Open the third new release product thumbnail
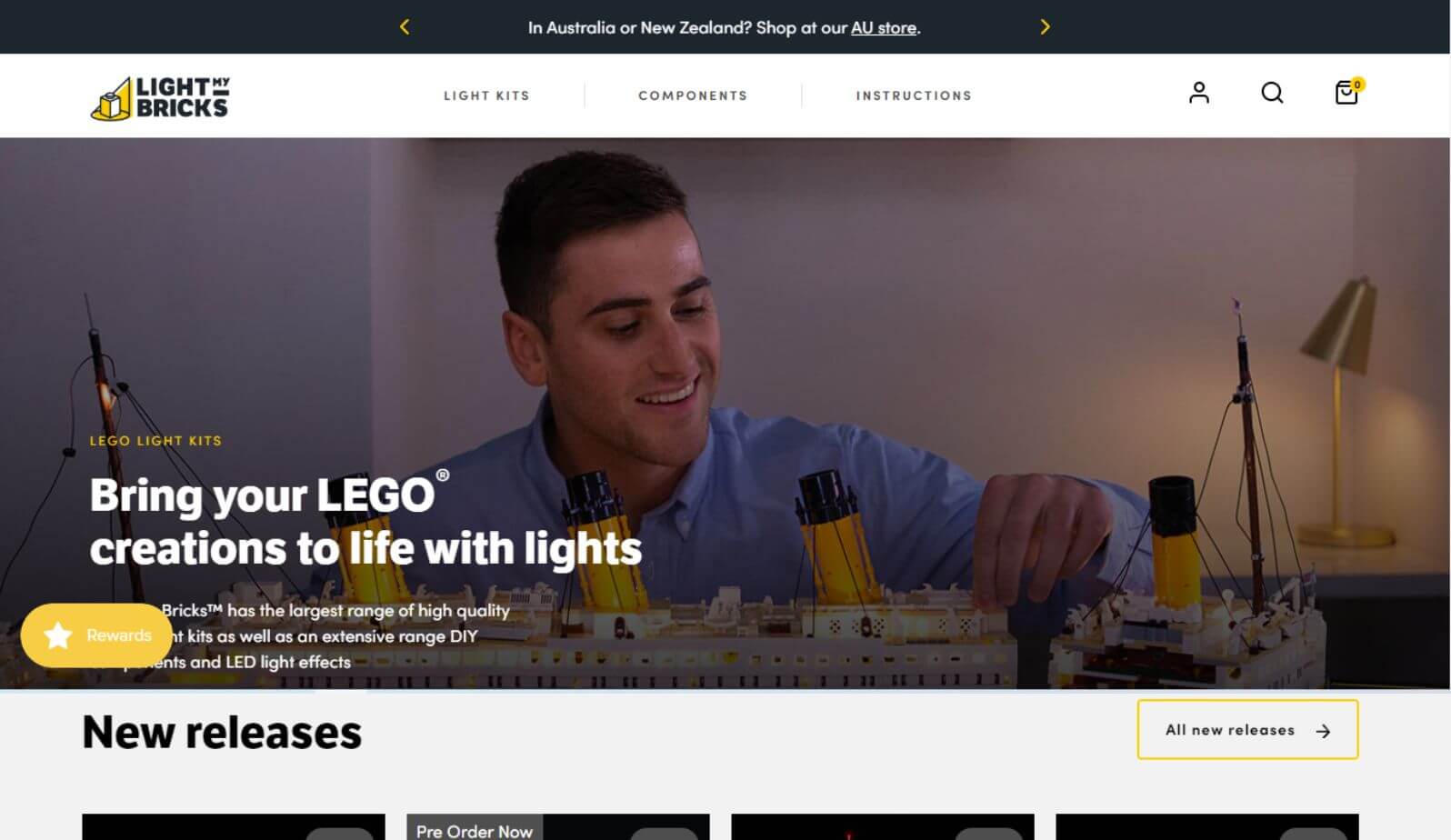1451x840 pixels. point(883,827)
